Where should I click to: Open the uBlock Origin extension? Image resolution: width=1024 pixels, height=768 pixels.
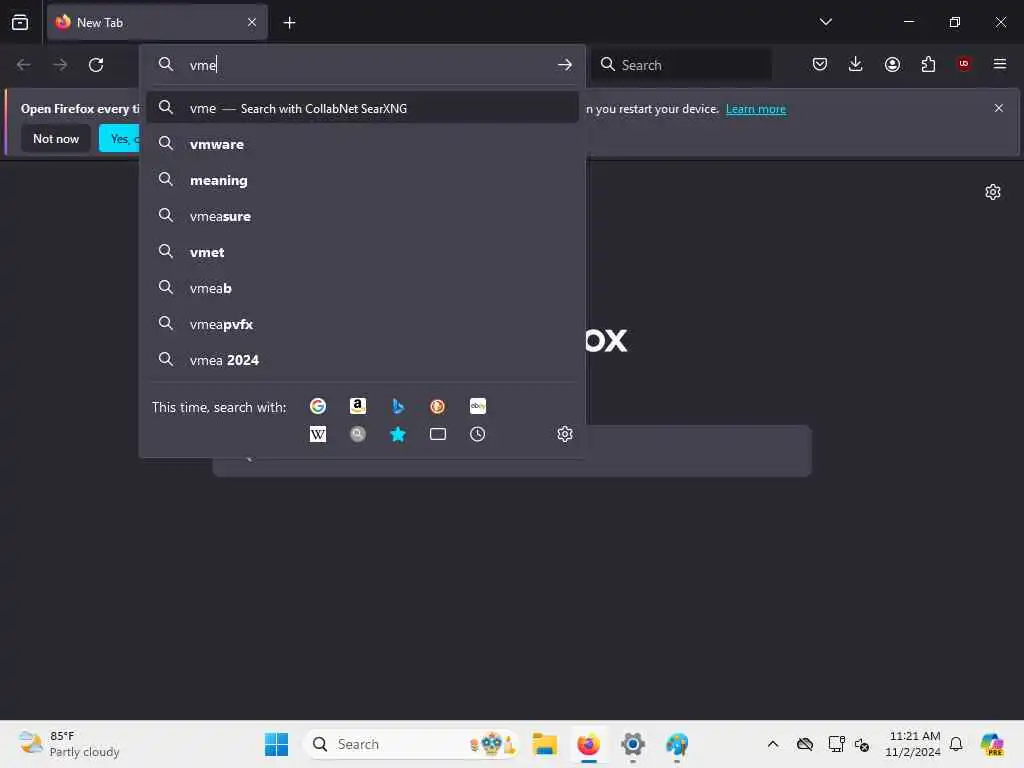(964, 64)
